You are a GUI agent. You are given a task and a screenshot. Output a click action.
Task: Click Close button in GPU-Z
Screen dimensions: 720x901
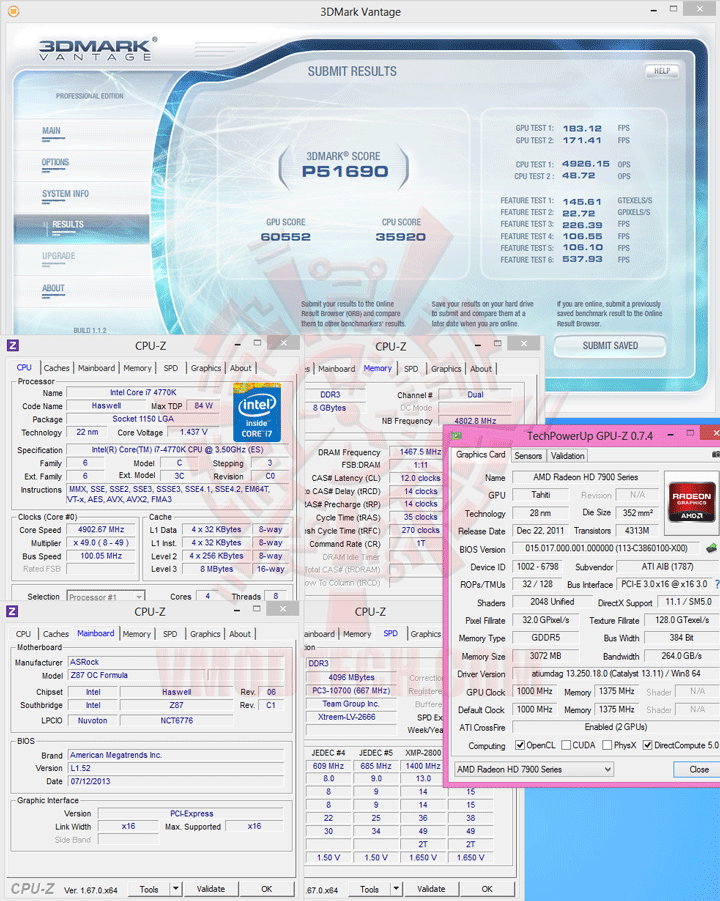coord(699,769)
